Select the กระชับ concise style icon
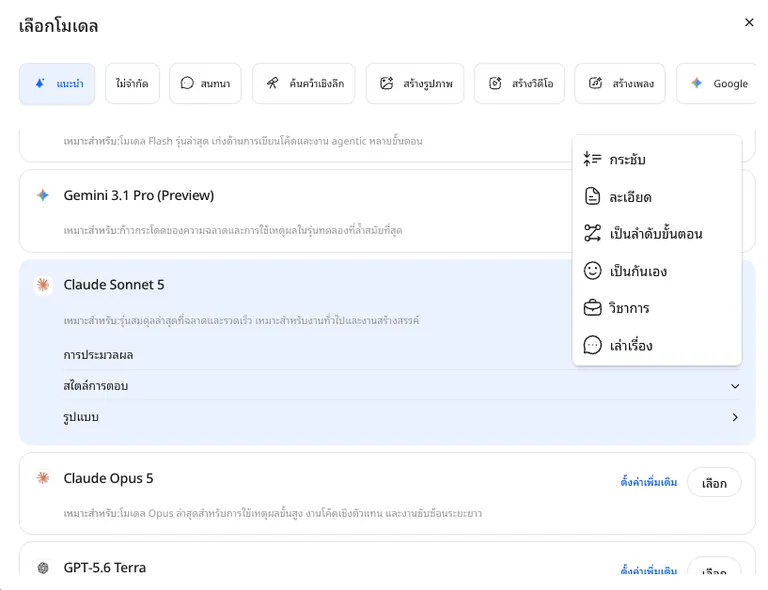The height and width of the screenshot is (590, 768). [592, 159]
